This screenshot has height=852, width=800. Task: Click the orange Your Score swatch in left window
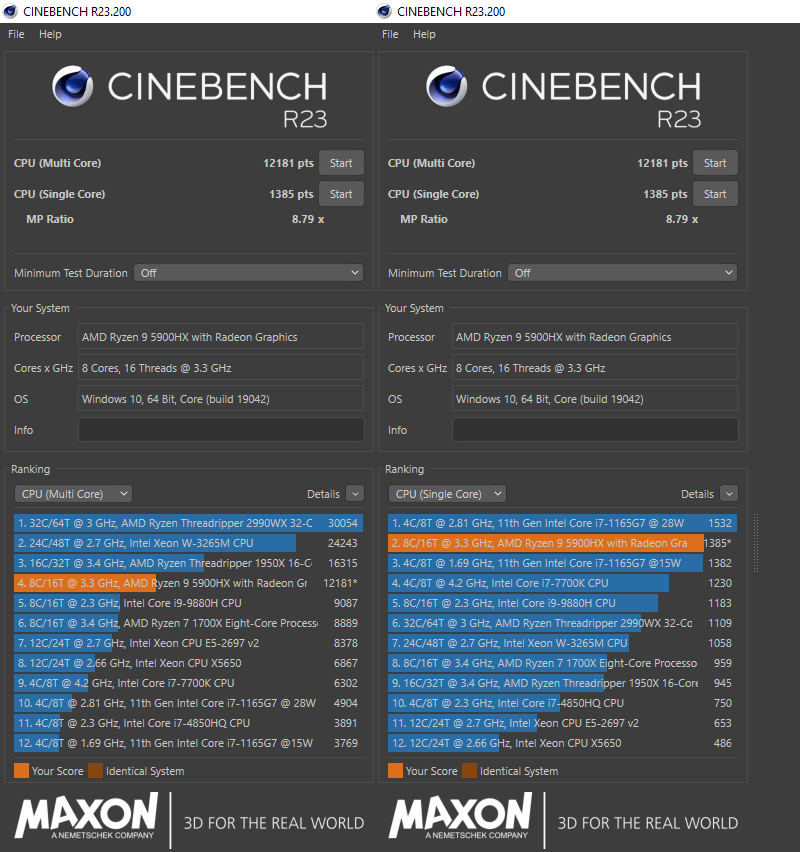pyautogui.click(x=21, y=771)
